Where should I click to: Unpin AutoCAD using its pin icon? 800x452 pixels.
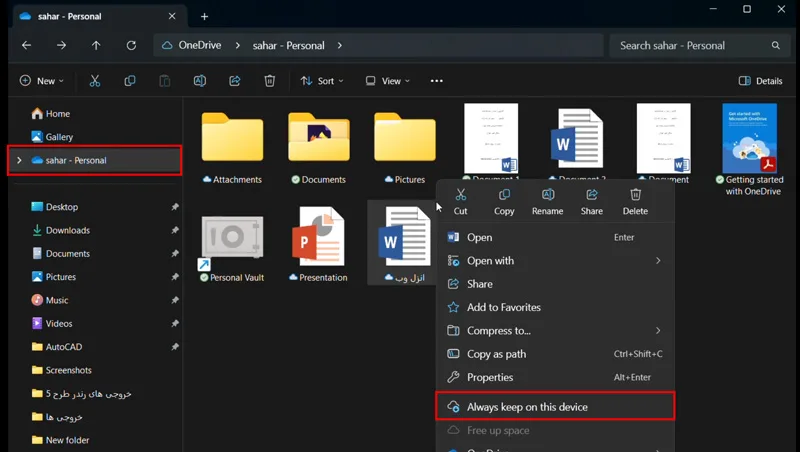[175, 347]
